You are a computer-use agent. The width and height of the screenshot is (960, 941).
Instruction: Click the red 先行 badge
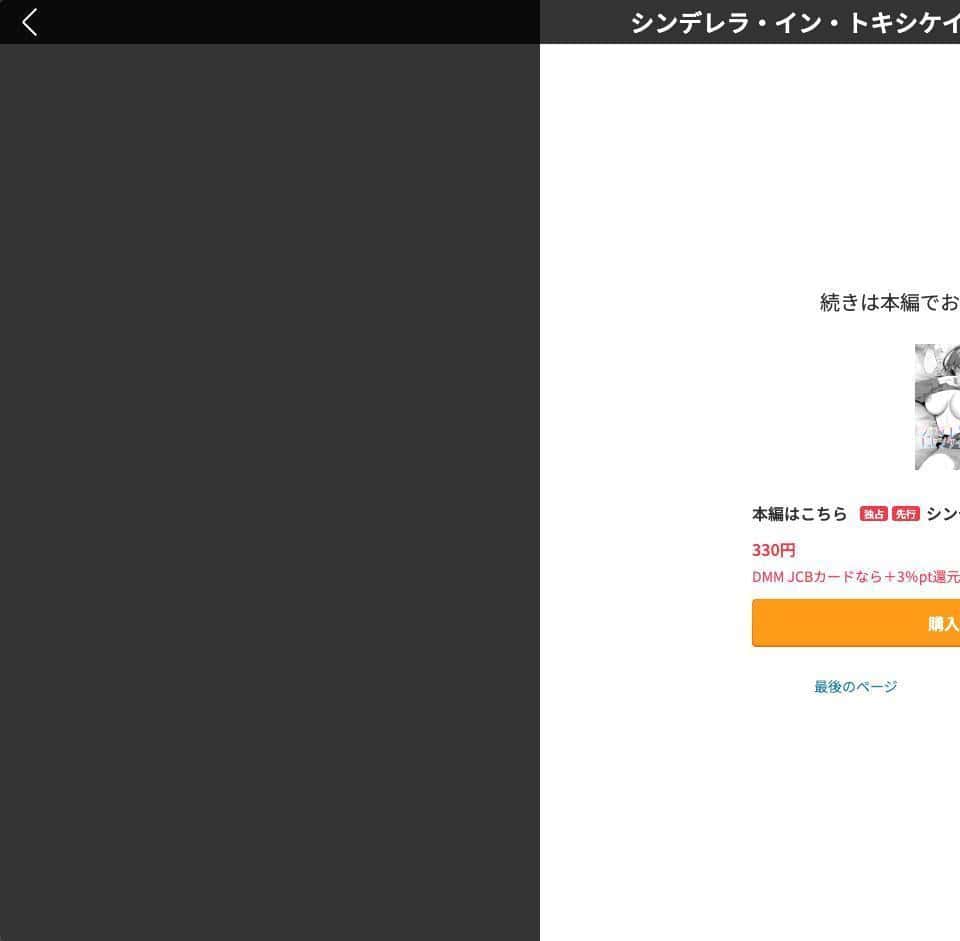click(x=905, y=514)
